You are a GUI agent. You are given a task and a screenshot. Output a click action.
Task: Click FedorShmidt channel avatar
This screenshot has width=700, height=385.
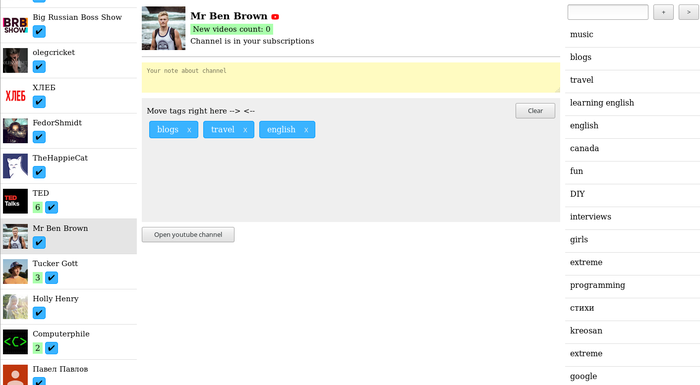[15, 131]
